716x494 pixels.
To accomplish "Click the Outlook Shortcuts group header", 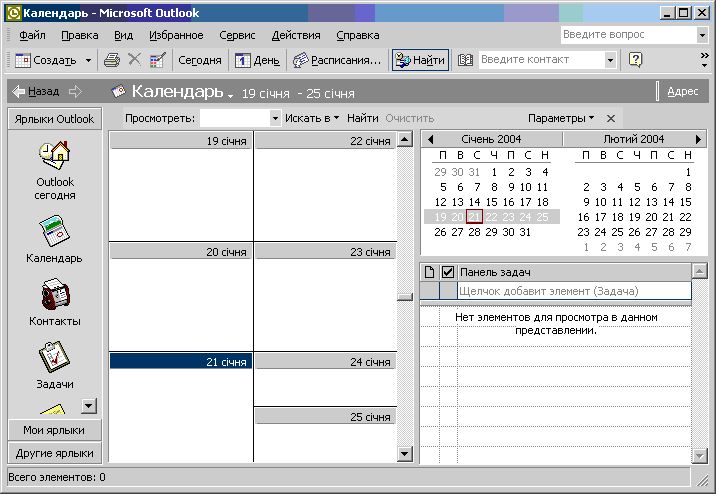I will click(x=54, y=119).
